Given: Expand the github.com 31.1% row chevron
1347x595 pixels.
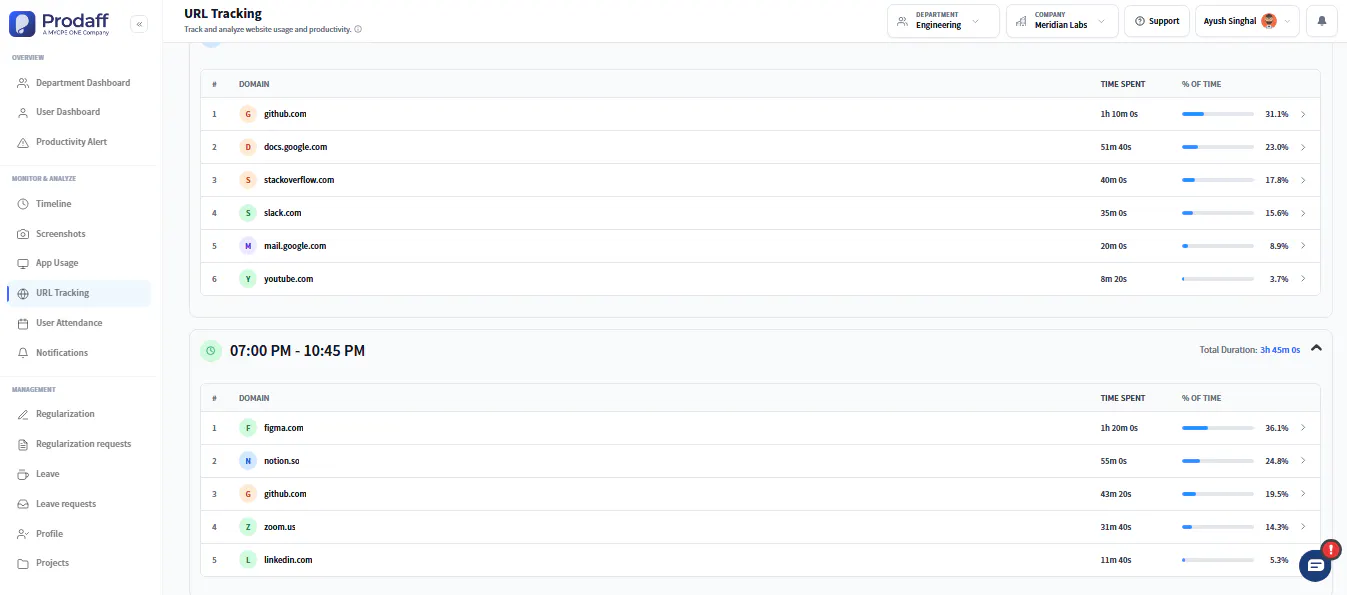Looking at the screenshot, I should click(1303, 114).
